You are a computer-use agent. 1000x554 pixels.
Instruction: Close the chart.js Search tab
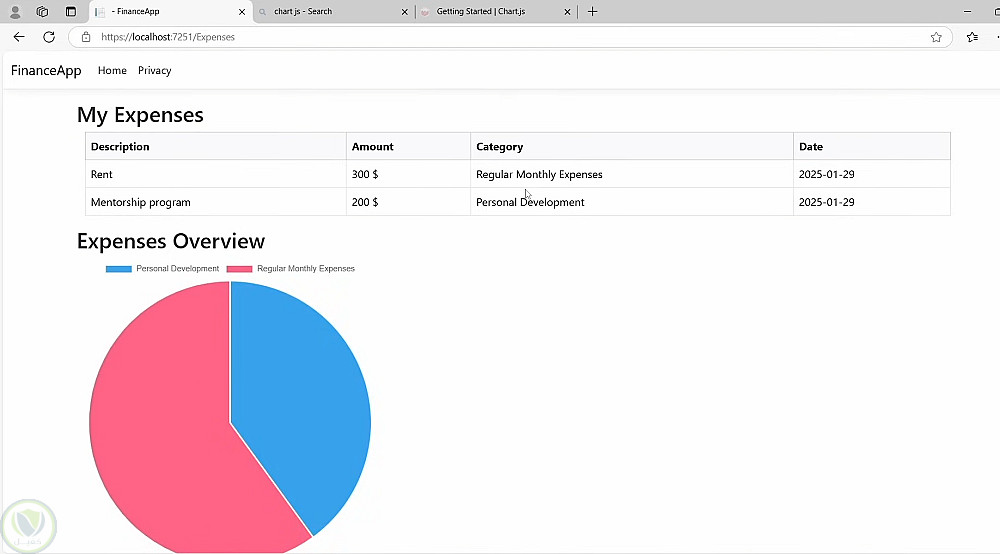pyautogui.click(x=404, y=11)
